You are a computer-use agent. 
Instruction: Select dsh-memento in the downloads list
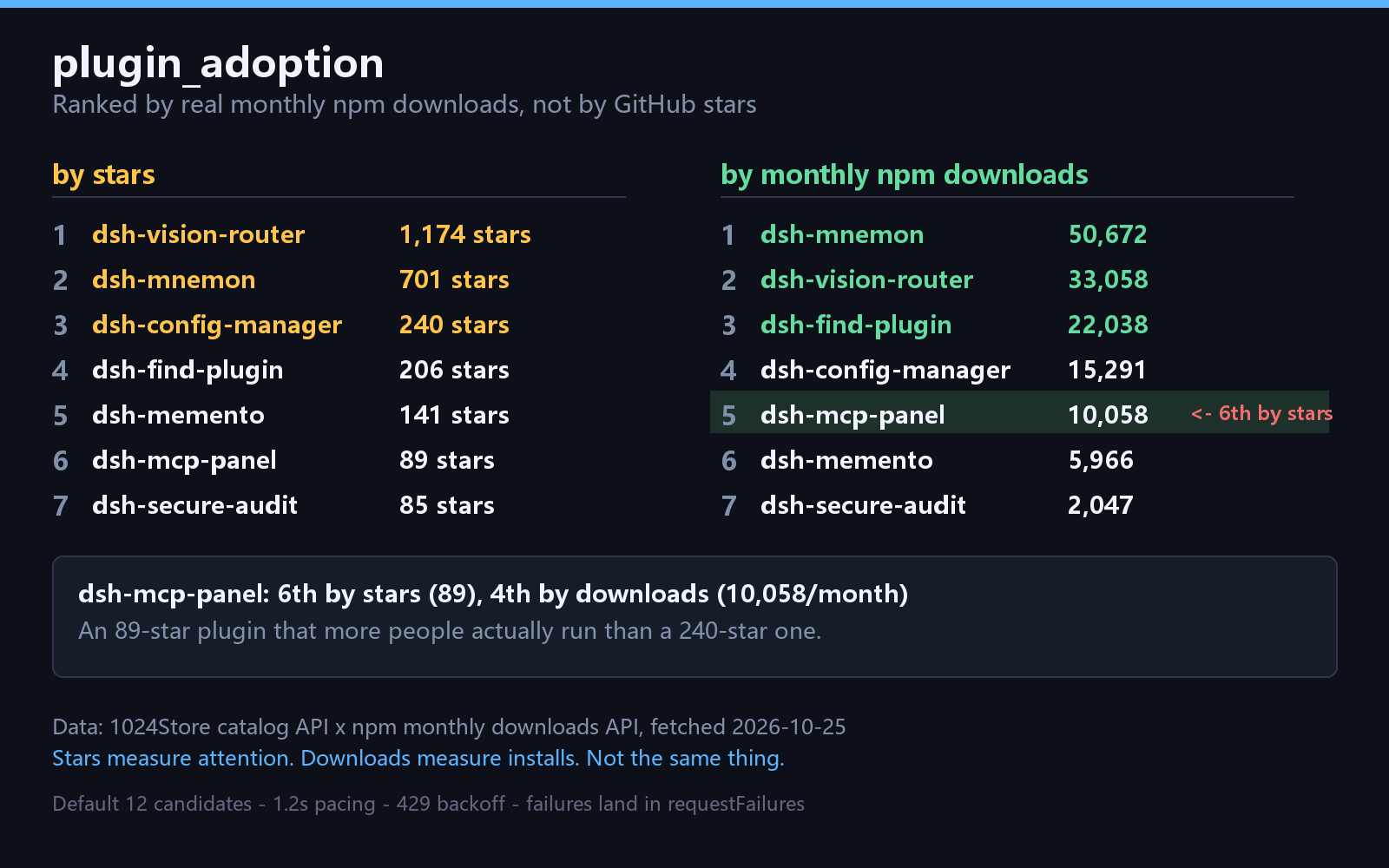coord(846,460)
